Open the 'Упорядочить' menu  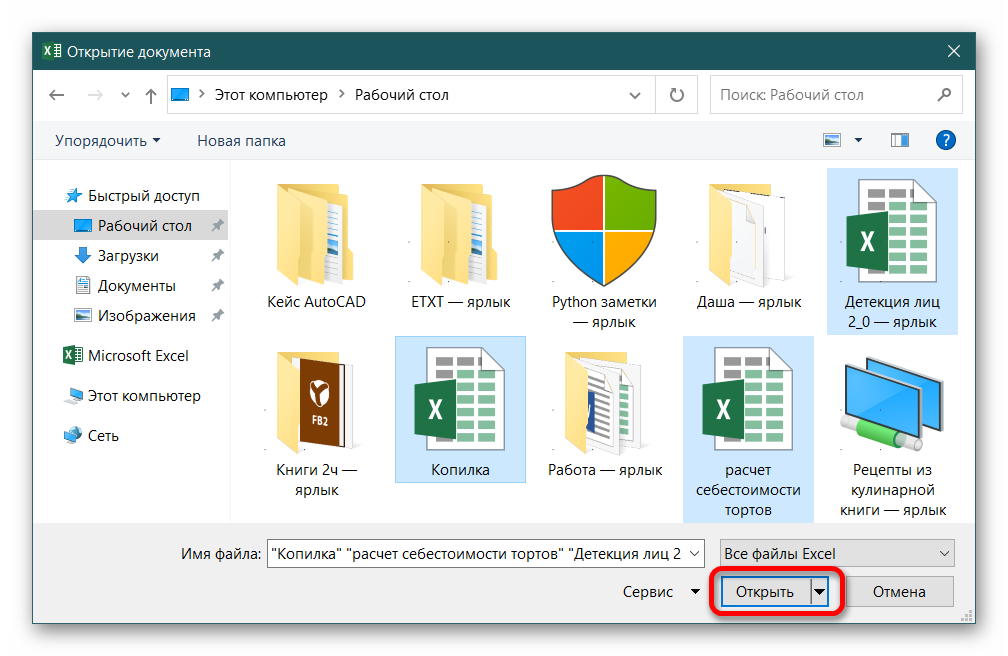[107, 141]
